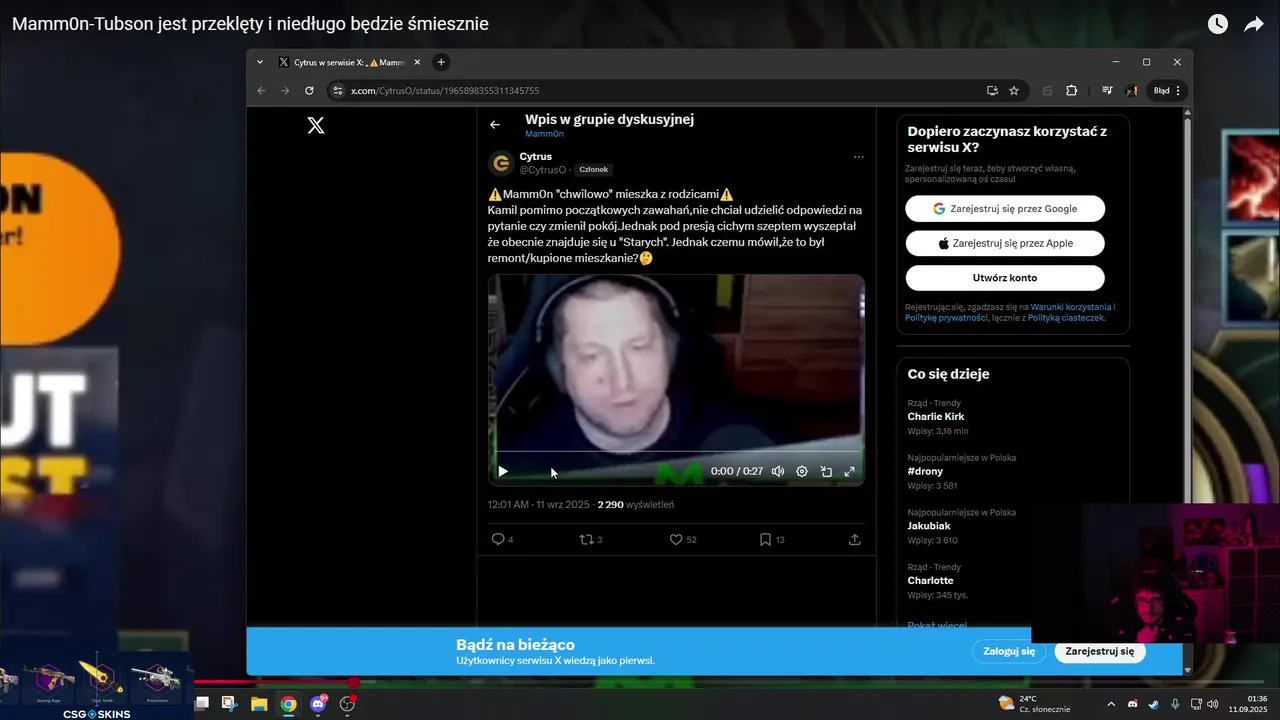Open the Steam tray icon

tap(1153, 704)
